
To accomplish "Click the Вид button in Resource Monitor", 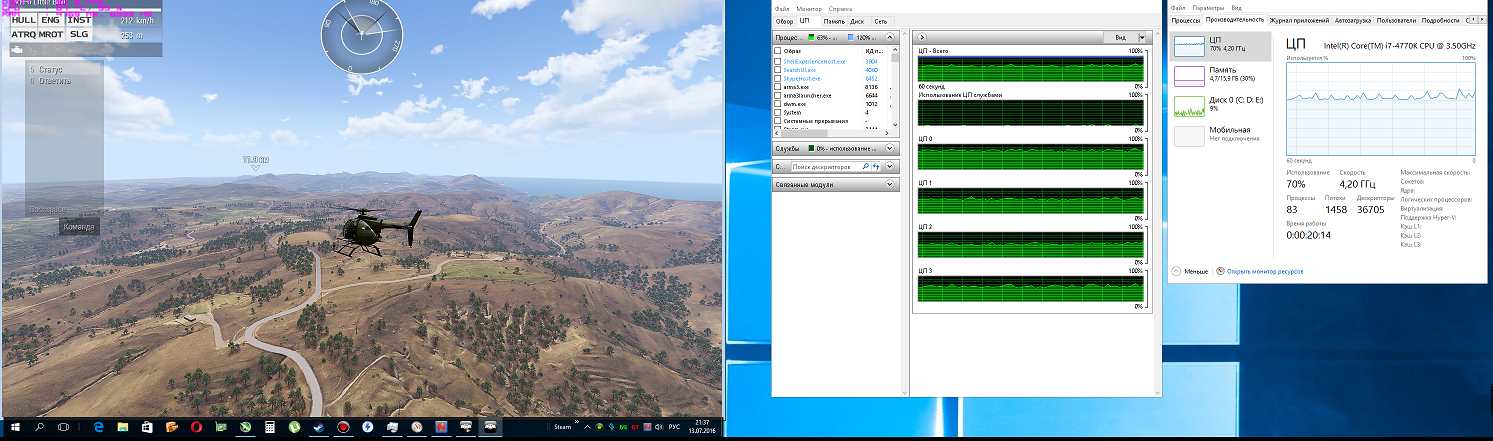I will click(x=1120, y=38).
